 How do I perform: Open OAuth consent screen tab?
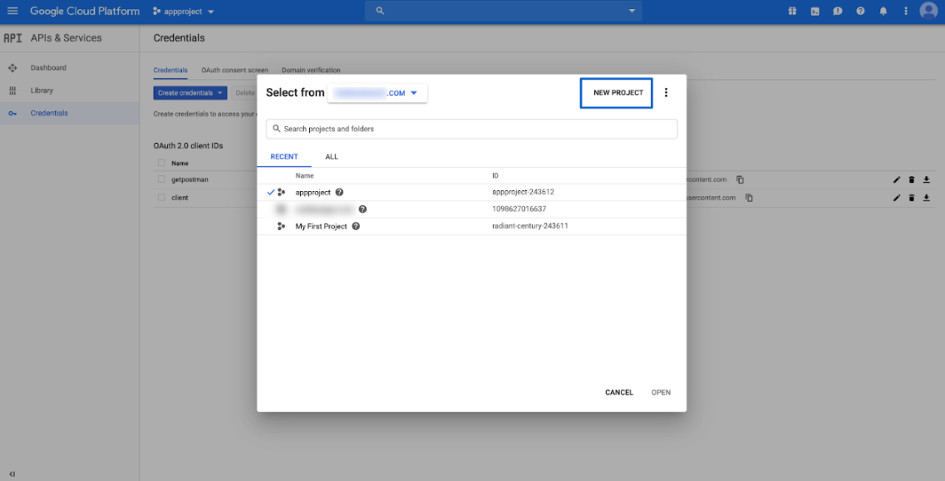(234, 70)
